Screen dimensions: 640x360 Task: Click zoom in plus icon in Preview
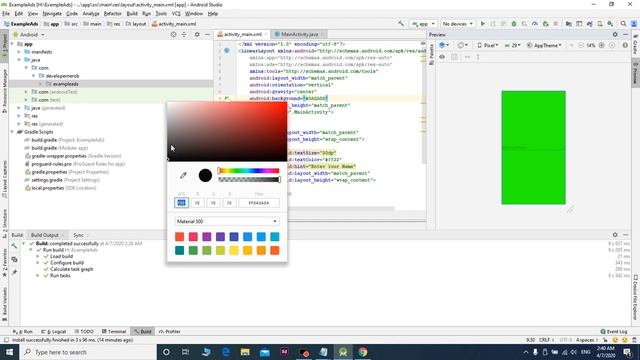coord(602,45)
